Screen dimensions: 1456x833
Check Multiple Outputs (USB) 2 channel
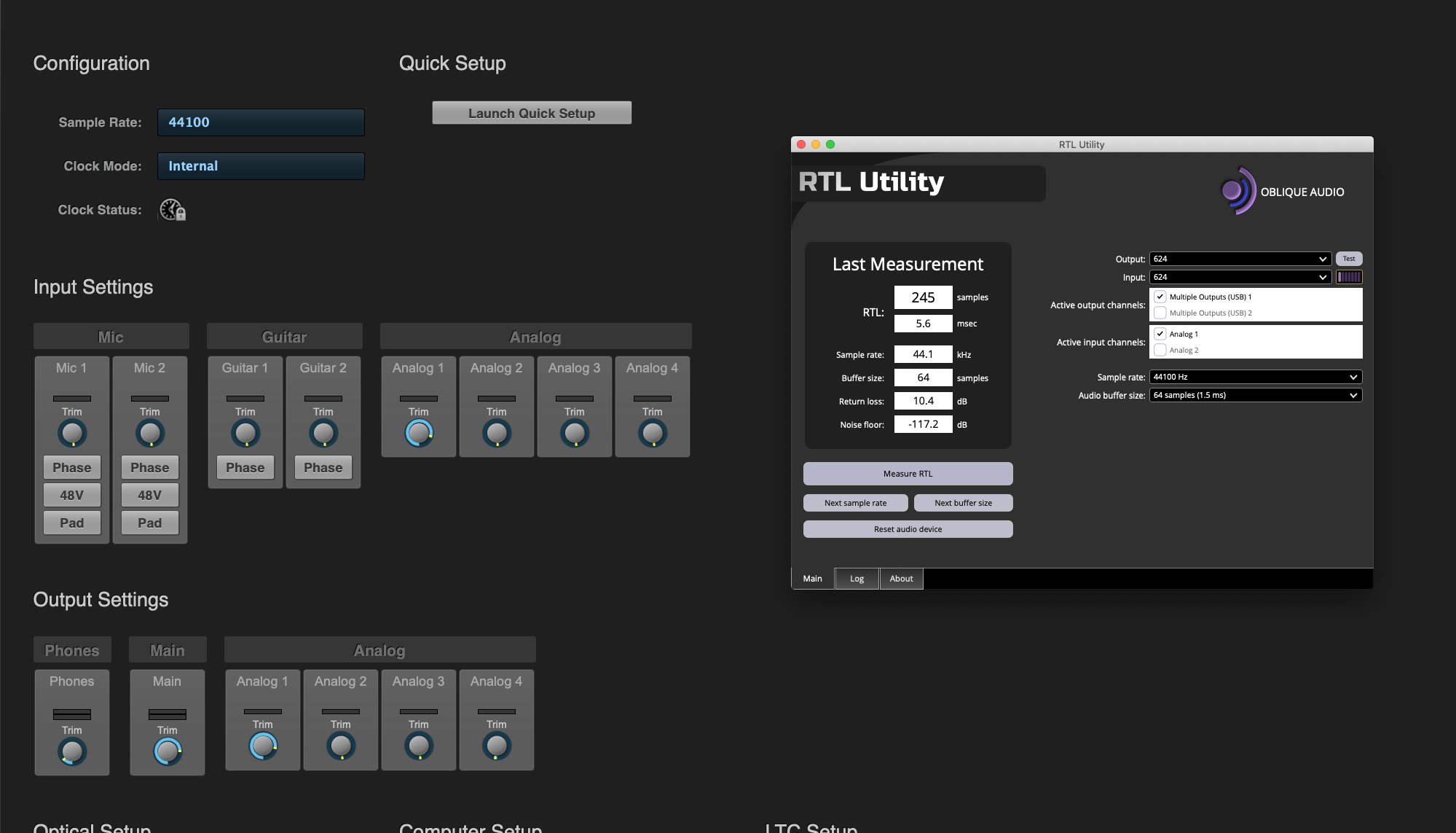click(1160, 313)
